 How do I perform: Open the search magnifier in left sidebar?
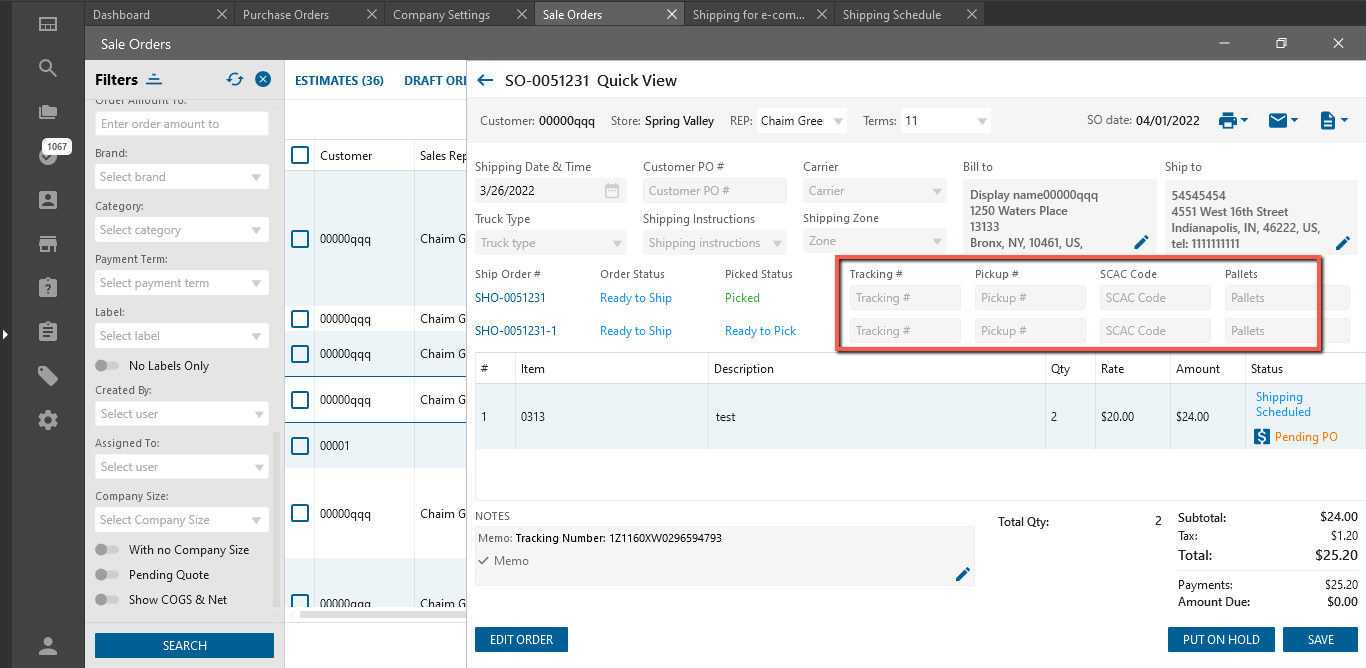tap(48, 68)
